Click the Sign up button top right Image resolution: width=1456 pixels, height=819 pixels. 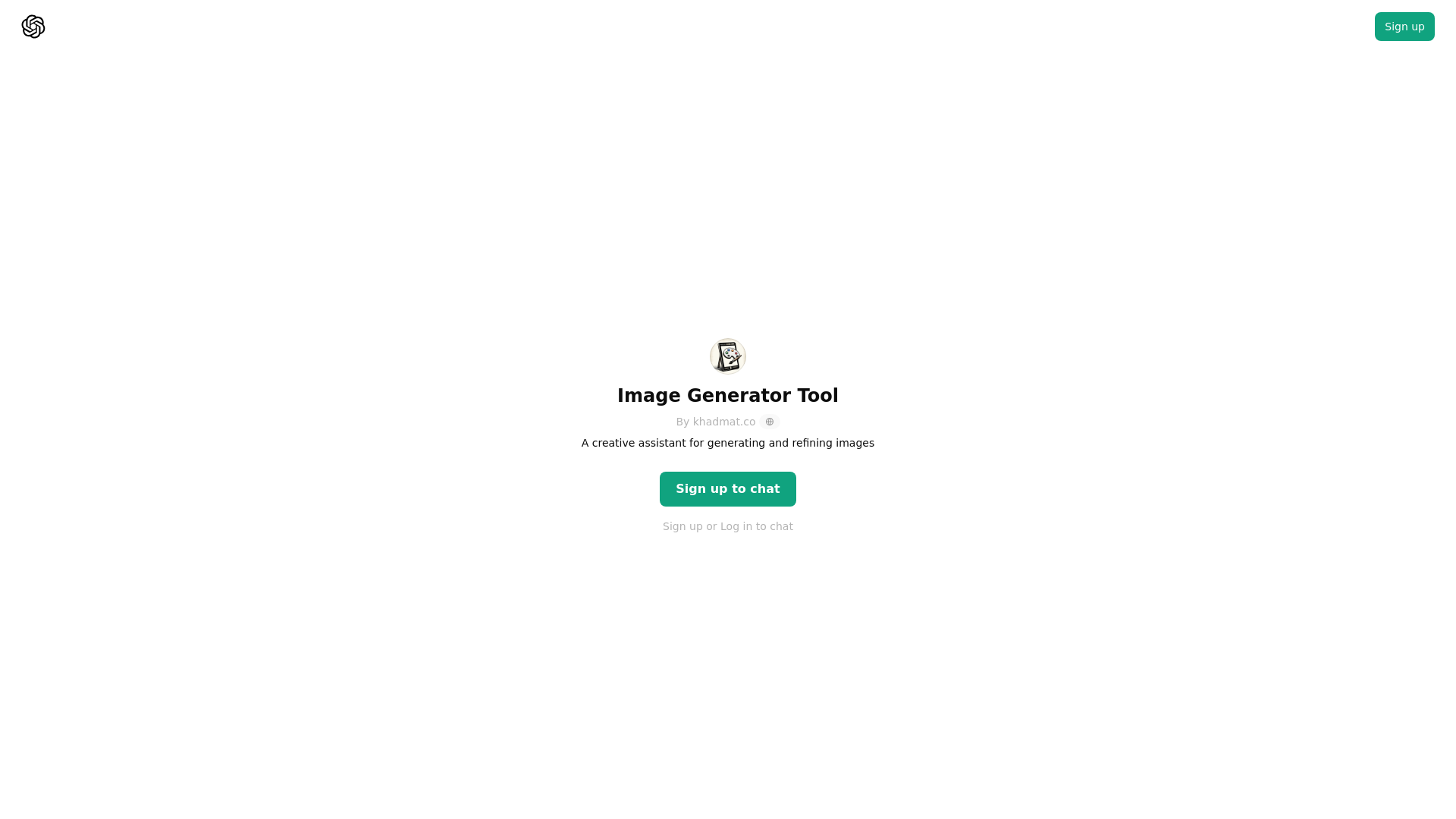click(x=1404, y=26)
